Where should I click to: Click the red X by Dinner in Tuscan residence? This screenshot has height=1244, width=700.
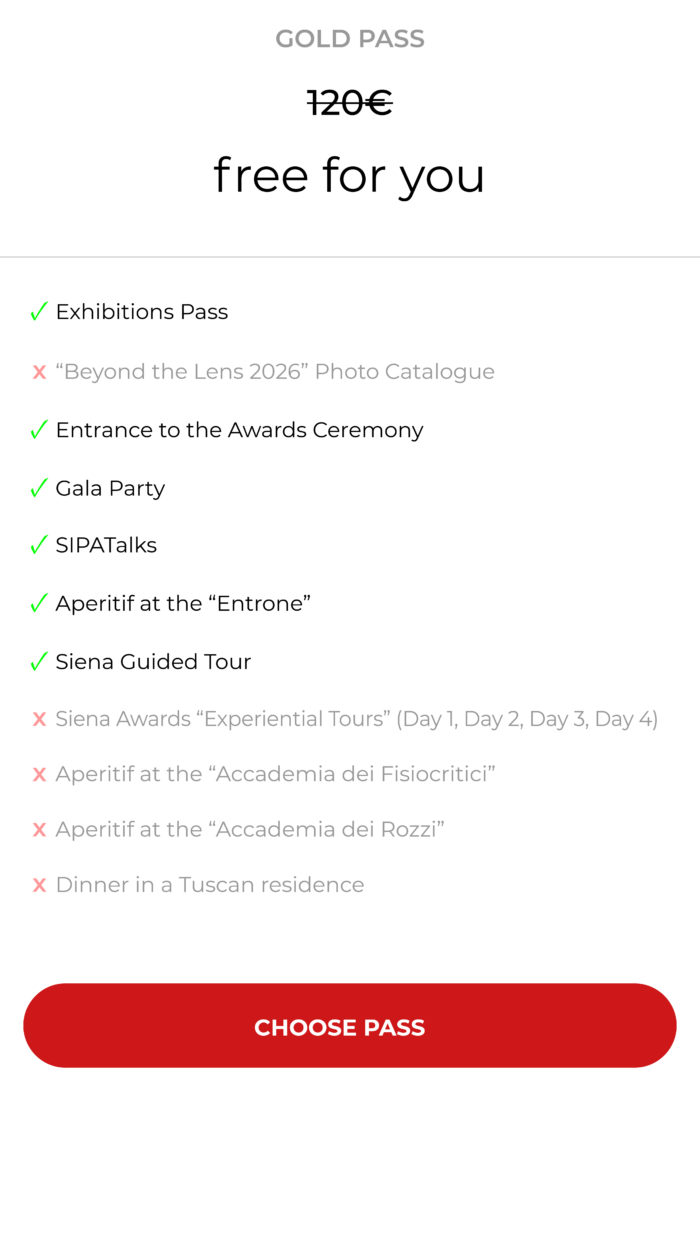39,885
